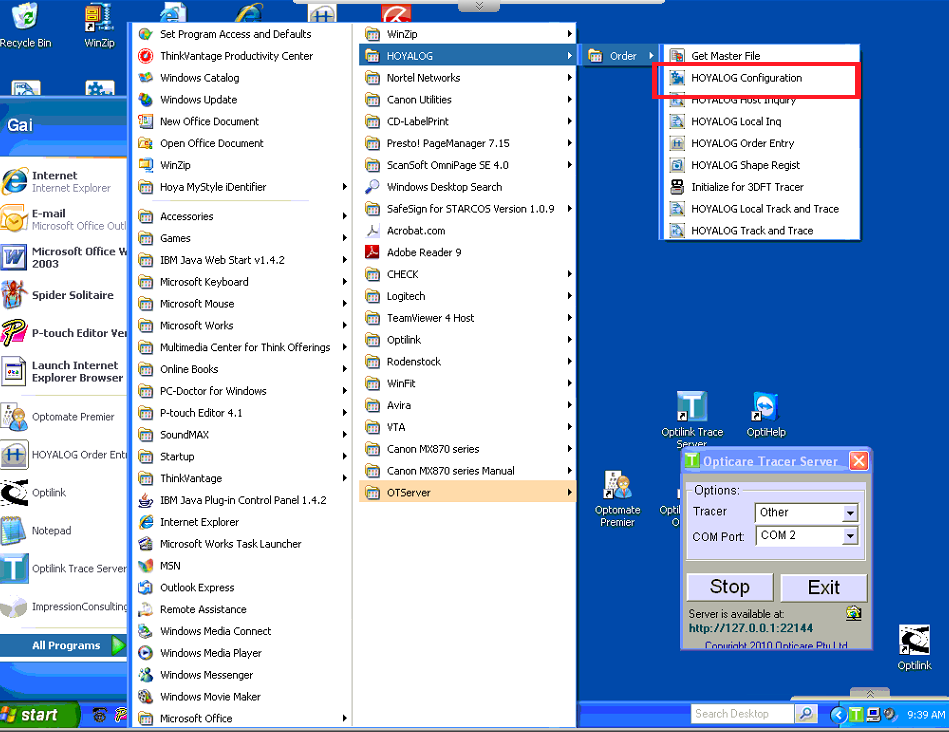Click the Adobe Reader 9 icon
The width and height of the screenshot is (949, 732).
point(372,252)
